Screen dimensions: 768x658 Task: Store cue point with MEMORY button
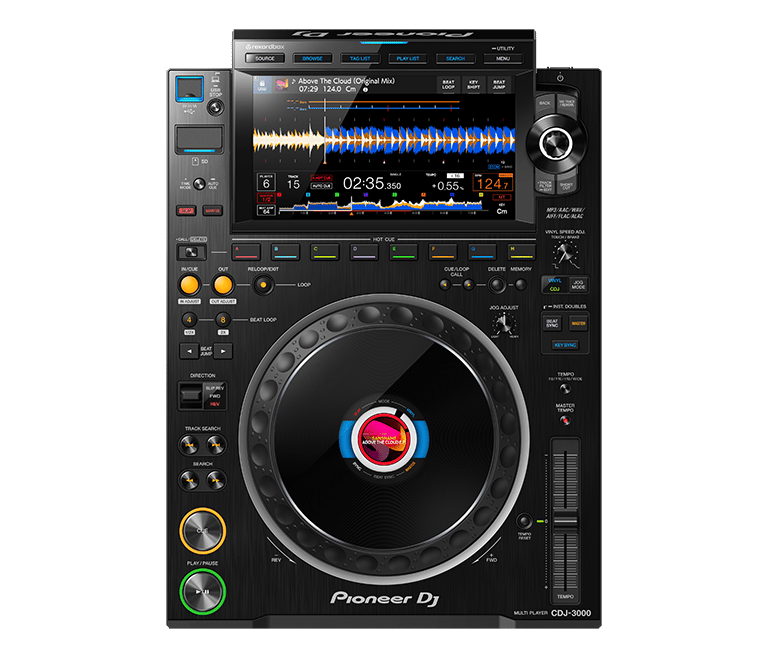pyautogui.click(x=521, y=285)
